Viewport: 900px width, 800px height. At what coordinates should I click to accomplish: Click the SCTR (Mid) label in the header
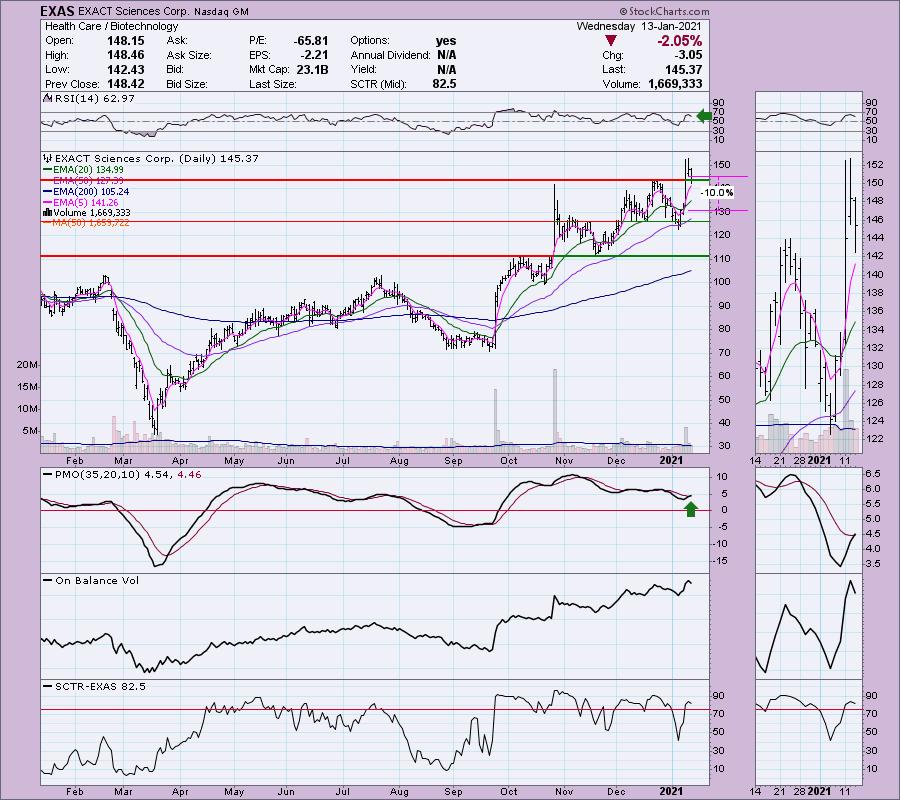378,84
